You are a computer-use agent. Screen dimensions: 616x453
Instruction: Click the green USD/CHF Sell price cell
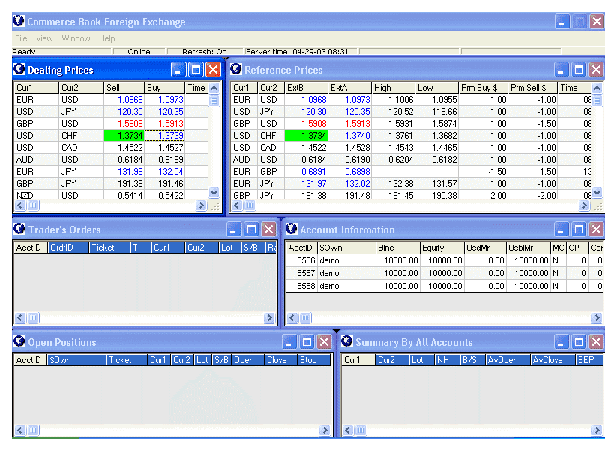point(123,135)
